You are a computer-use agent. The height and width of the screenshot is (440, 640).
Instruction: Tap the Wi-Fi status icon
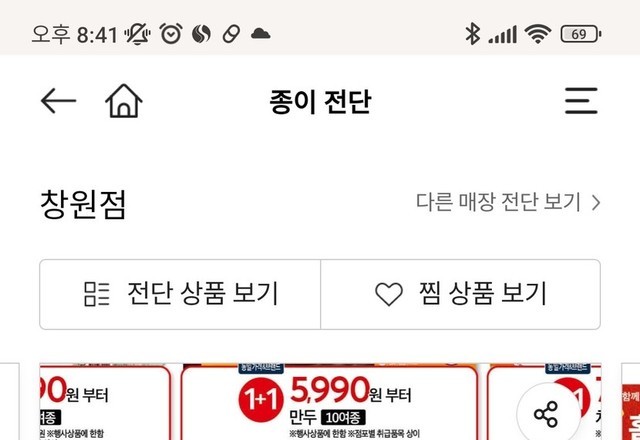point(538,34)
